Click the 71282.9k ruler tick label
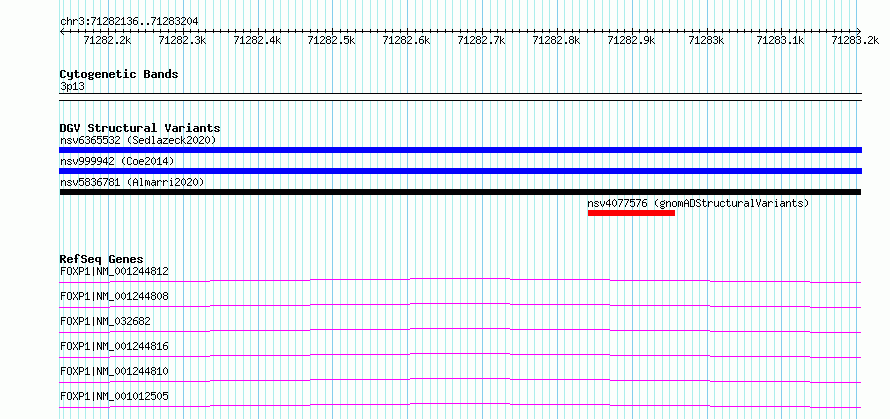 (x=631, y=40)
